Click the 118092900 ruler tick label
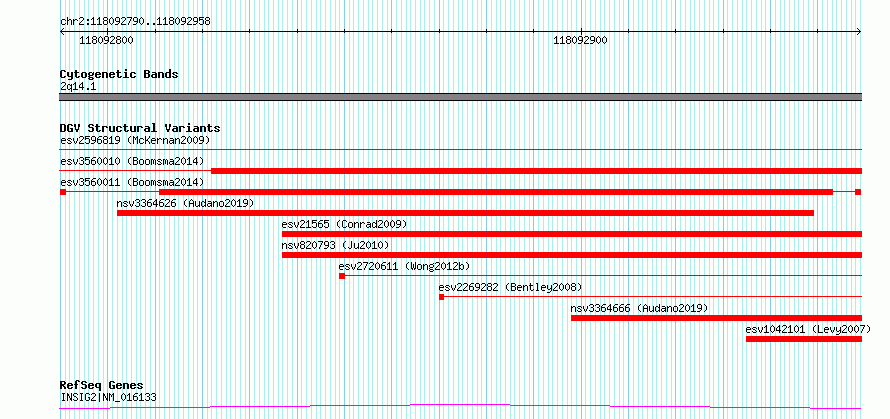Viewport: 890px width, 419px height. coord(580,40)
